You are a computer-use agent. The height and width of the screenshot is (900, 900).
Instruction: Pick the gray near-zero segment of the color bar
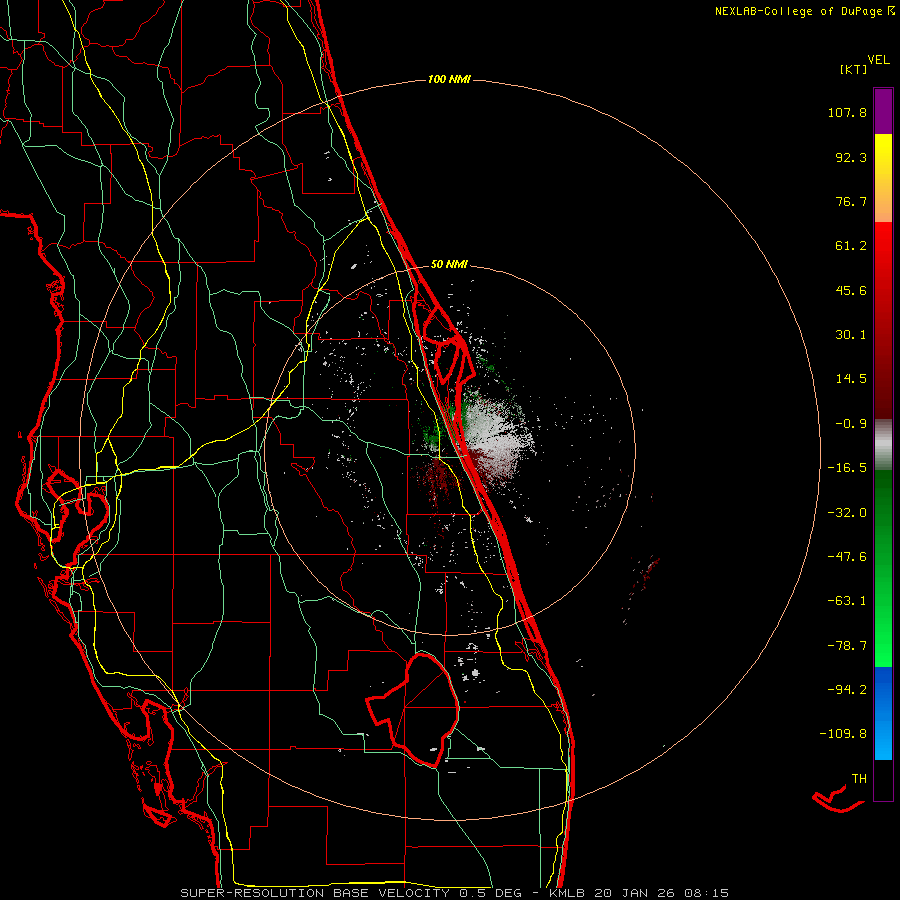pyautogui.click(x=883, y=445)
